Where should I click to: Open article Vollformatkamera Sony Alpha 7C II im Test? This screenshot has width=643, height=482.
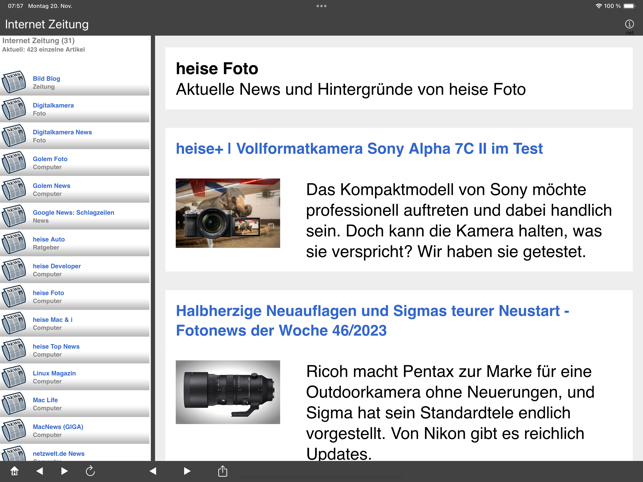[x=359, y=148]
